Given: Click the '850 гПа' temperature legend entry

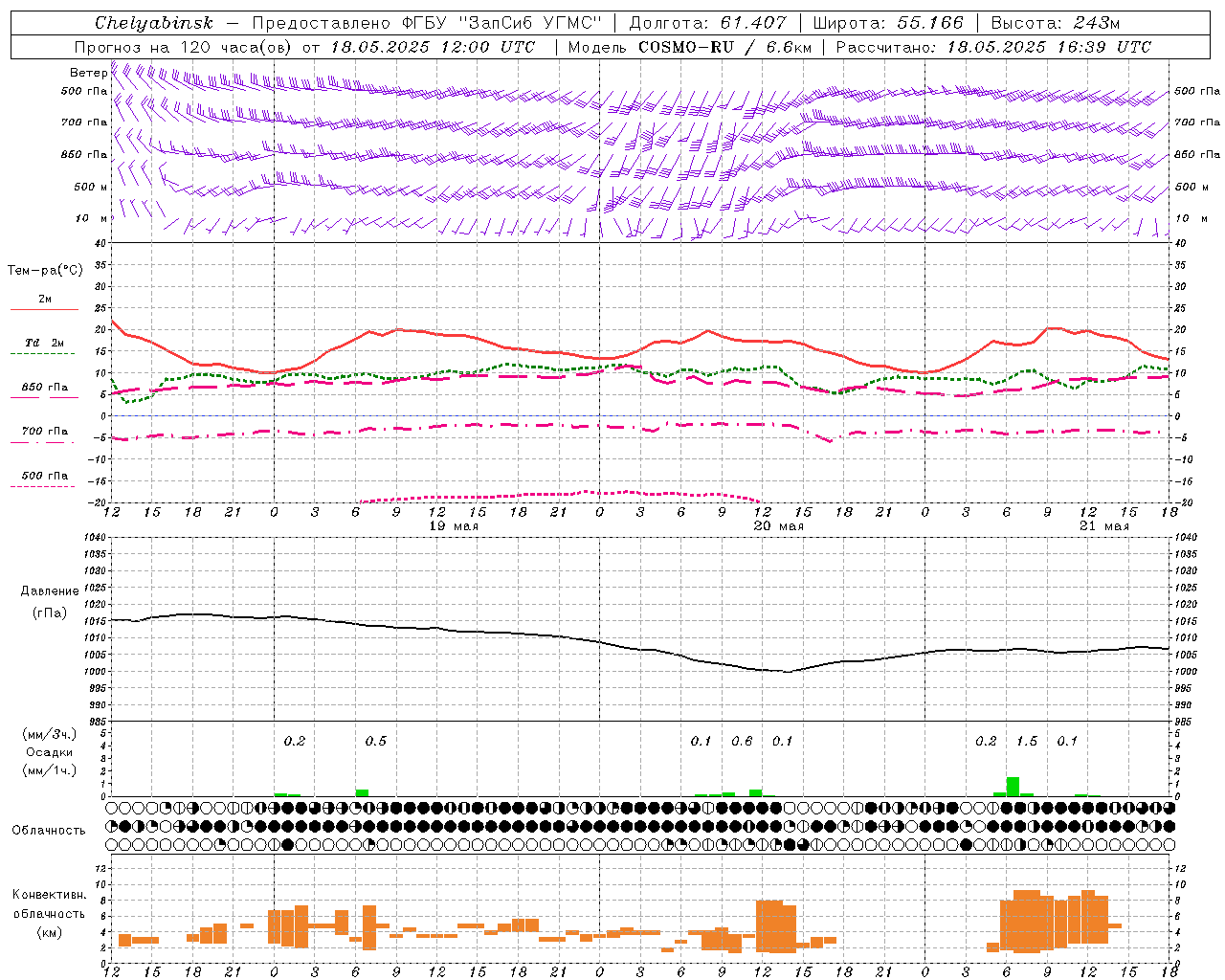Looking at the screenshot, I should coord(45,388).
